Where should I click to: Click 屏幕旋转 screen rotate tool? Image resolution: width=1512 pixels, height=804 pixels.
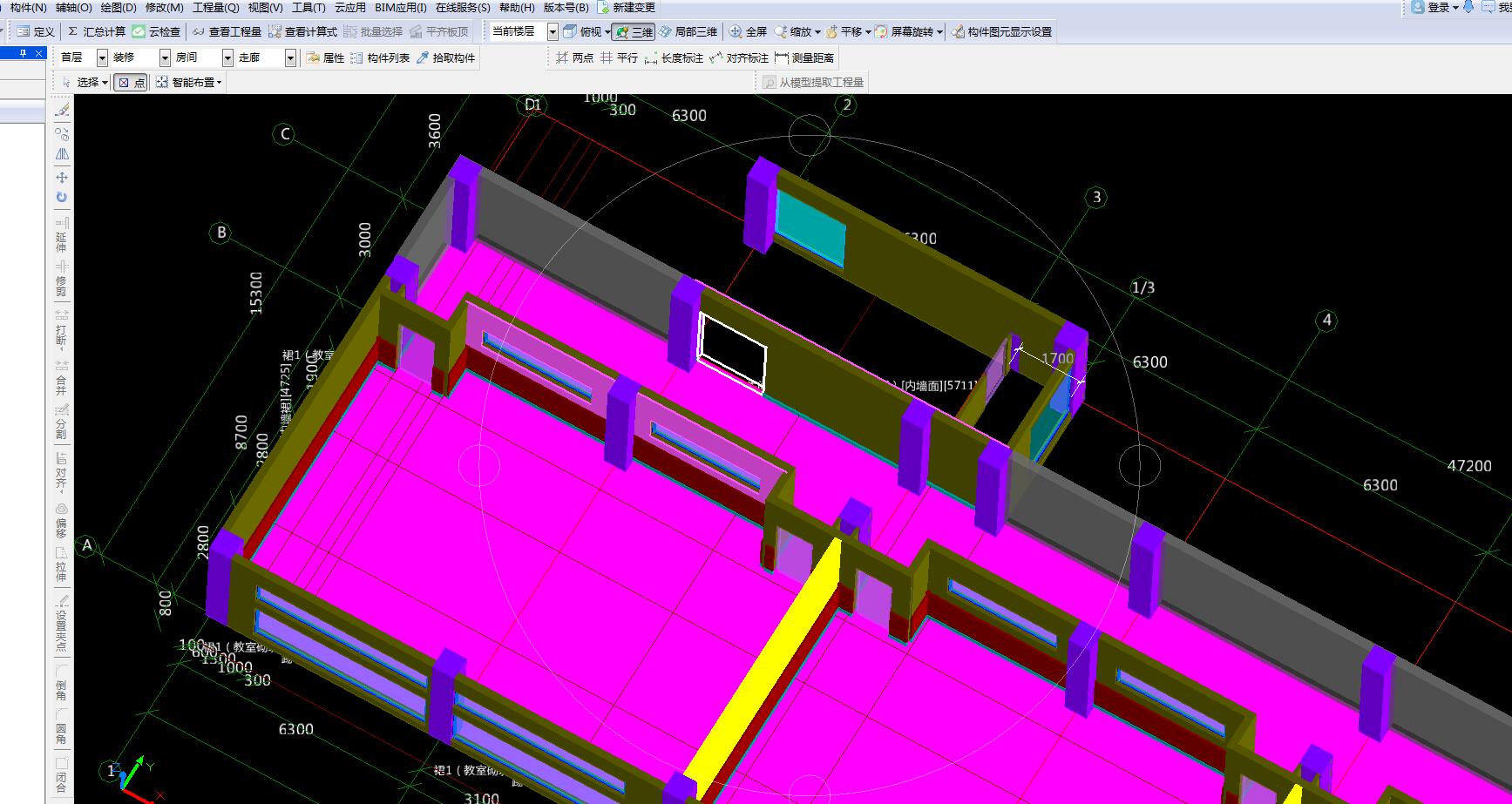pyautogui.click(x=904, y=31)
